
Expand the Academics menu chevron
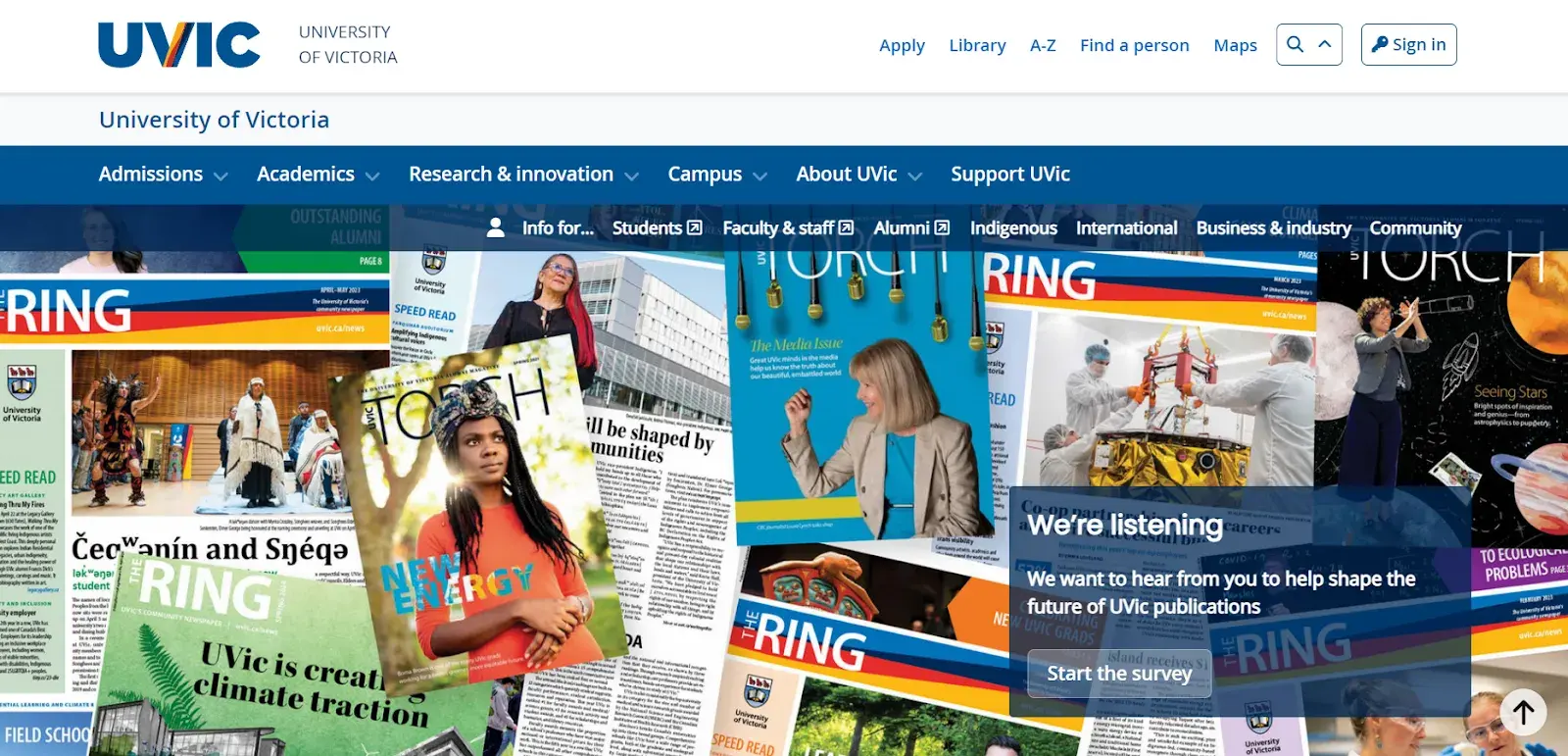372,176
